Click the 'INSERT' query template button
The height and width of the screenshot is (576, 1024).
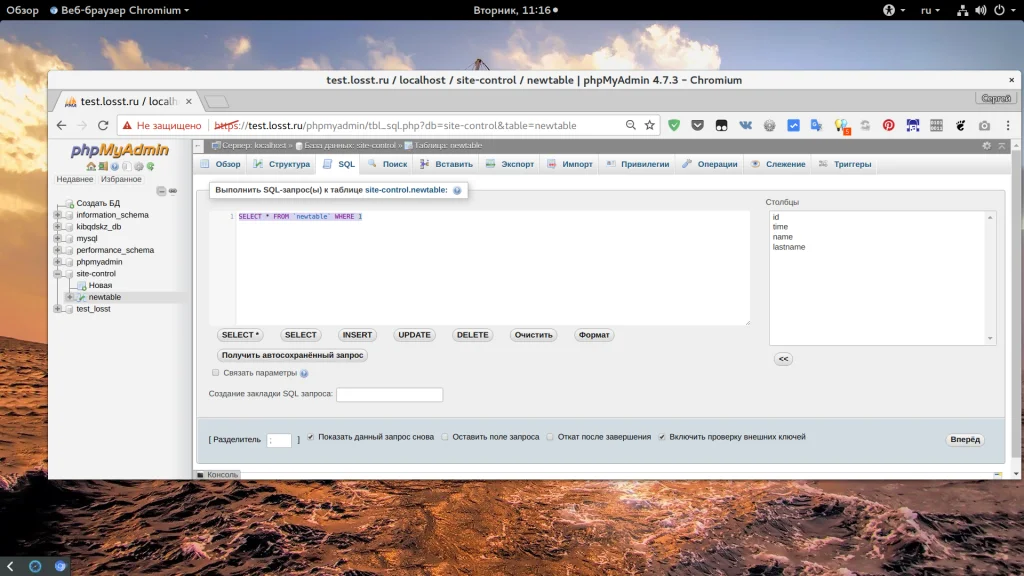click(x=357, y=335)
